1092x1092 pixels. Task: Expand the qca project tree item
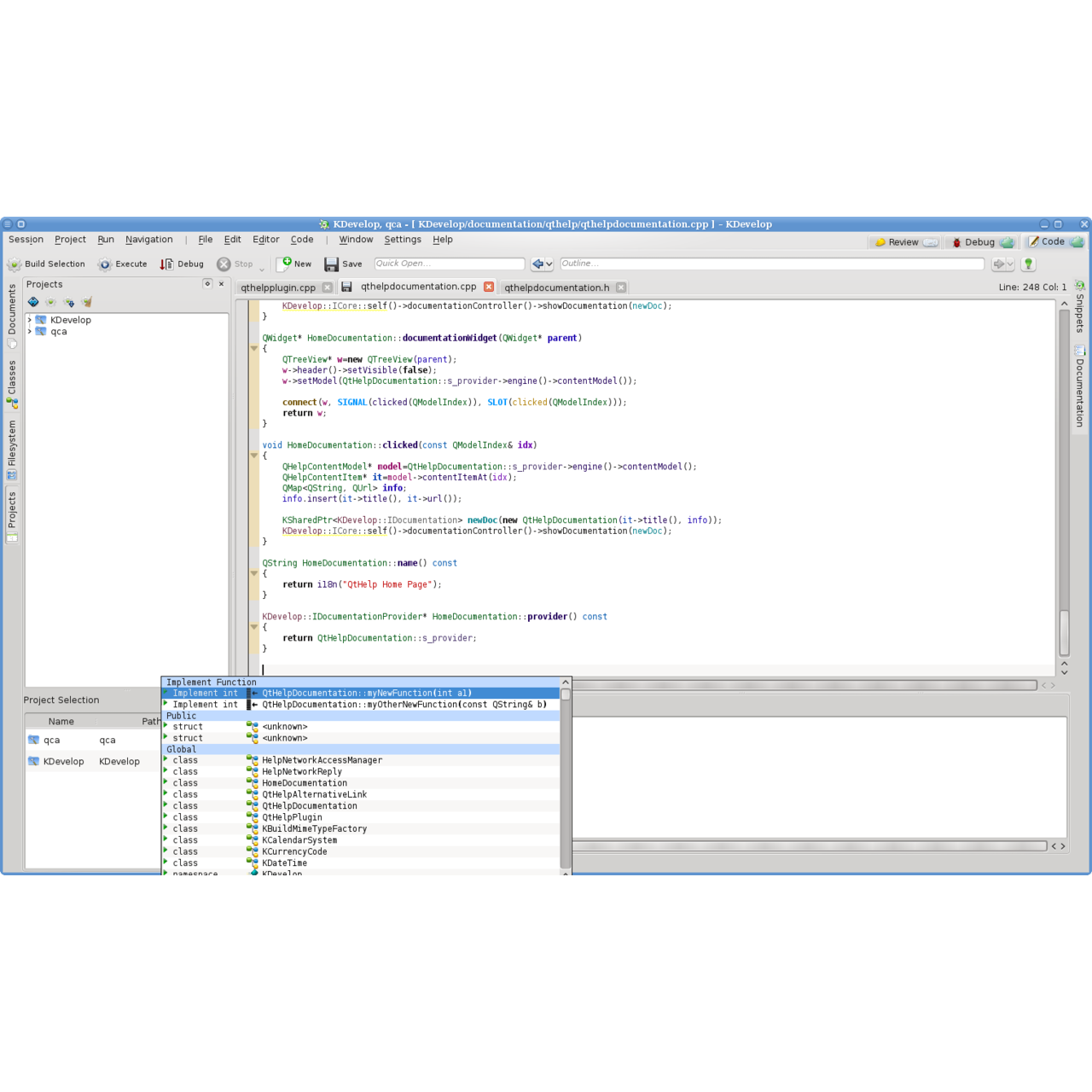click(x=31, y=331)
